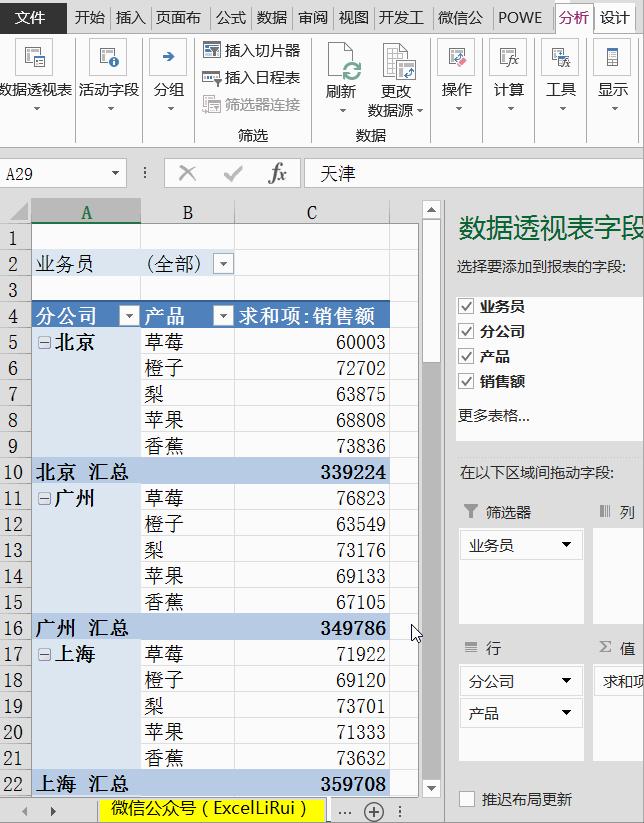Switch to the 公式 formulas tab
Viewport: 644px width, 823px height.
click(231, 18)
